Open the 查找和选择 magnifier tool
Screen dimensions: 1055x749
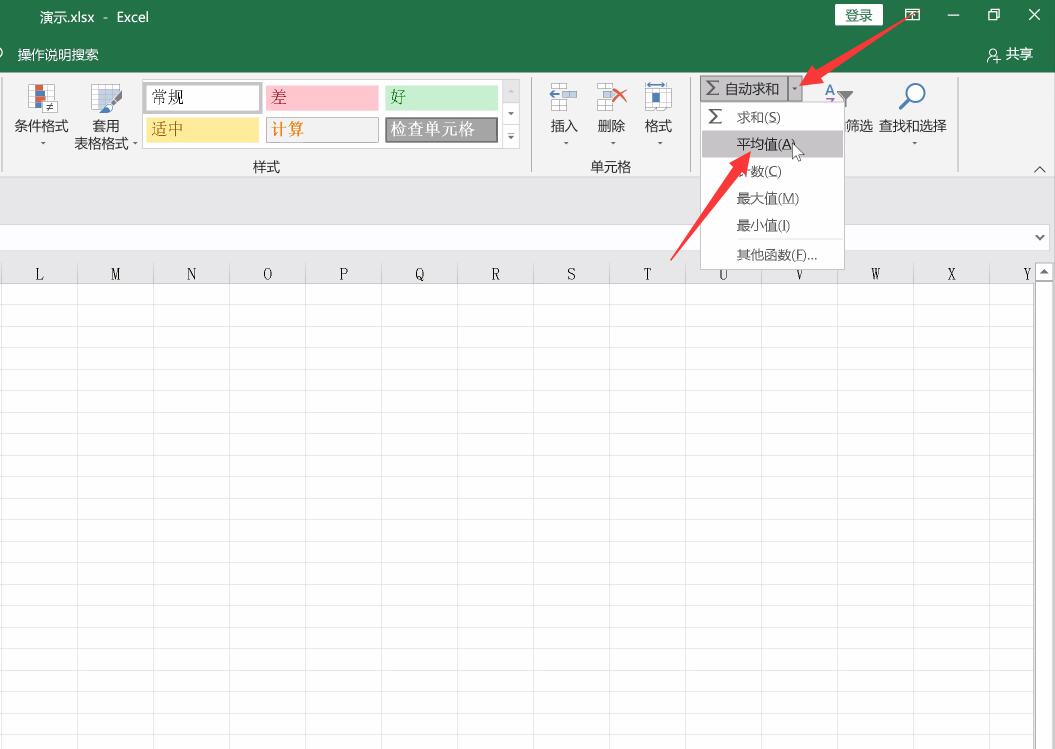912,113
